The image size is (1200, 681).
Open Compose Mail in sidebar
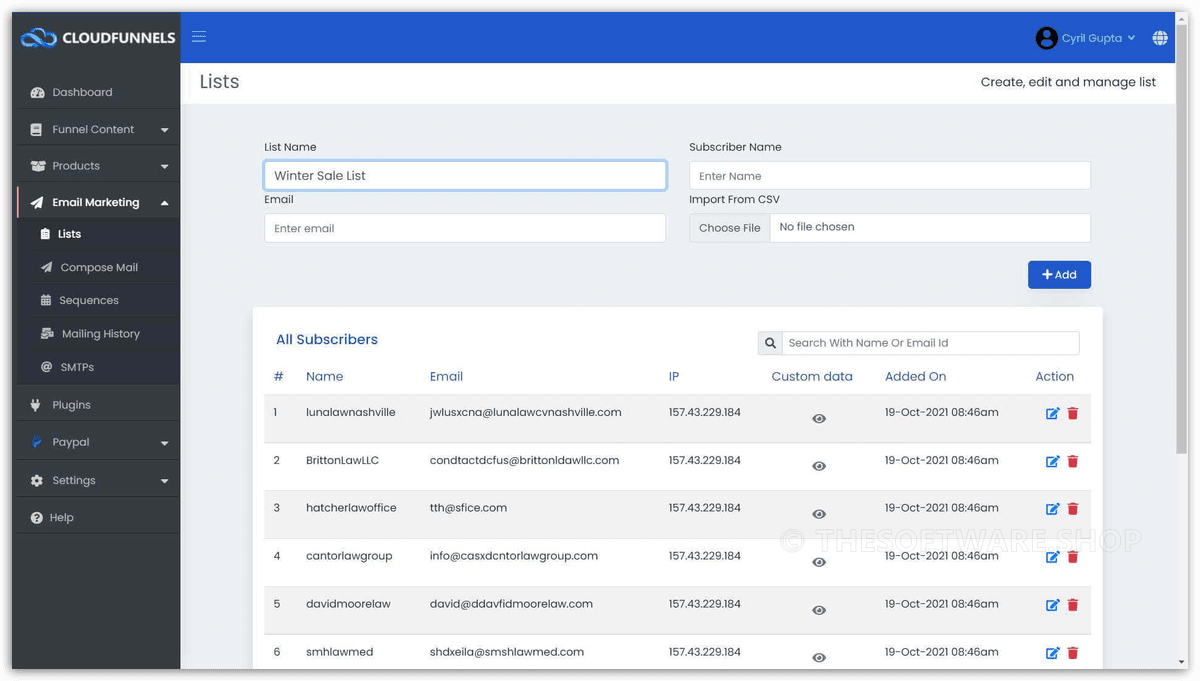pos(98,267)
